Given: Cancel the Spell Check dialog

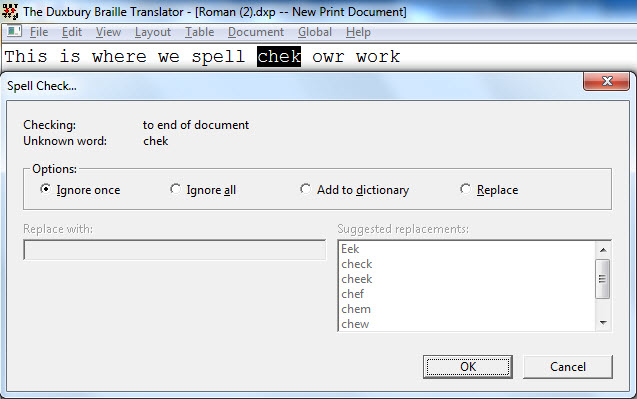Looking at the screenshot, I should pos(568,367).
